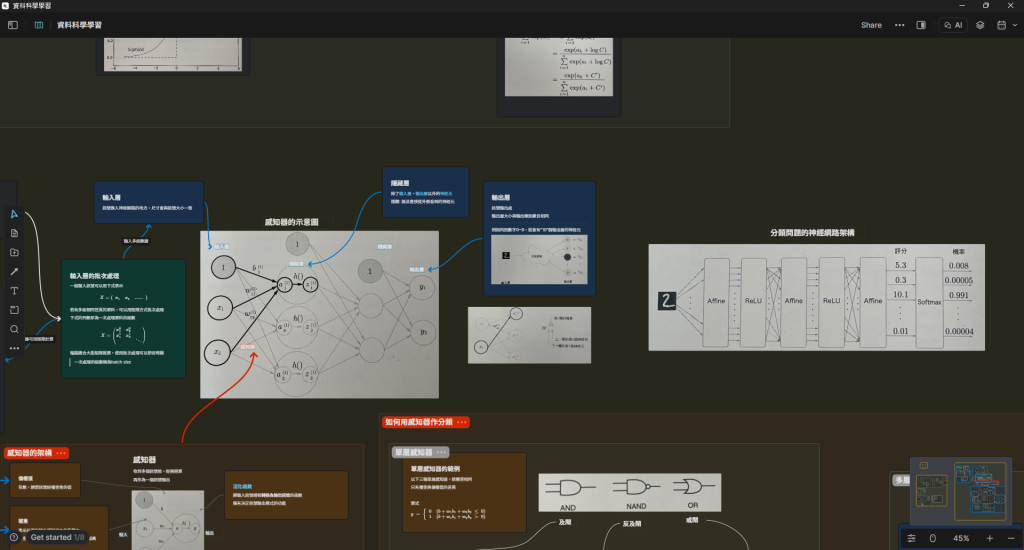This screenshot has height=550, width=1024.
Task: Click the app icon in title bar
Action: pyautogui.click(x=5, y=5)
